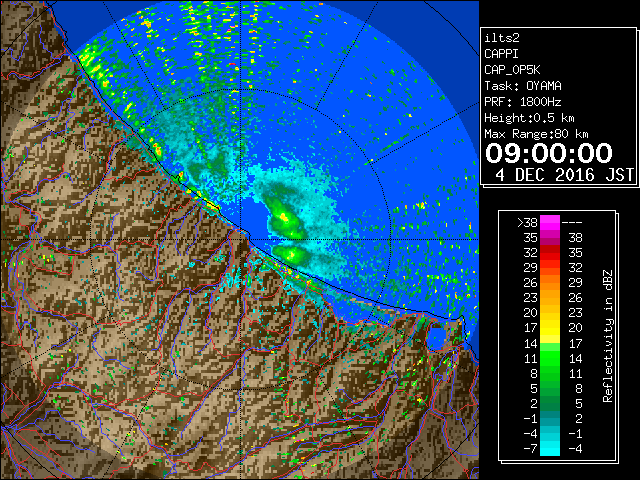Click the "Max Range:80 km" line

tap(536, 134)
